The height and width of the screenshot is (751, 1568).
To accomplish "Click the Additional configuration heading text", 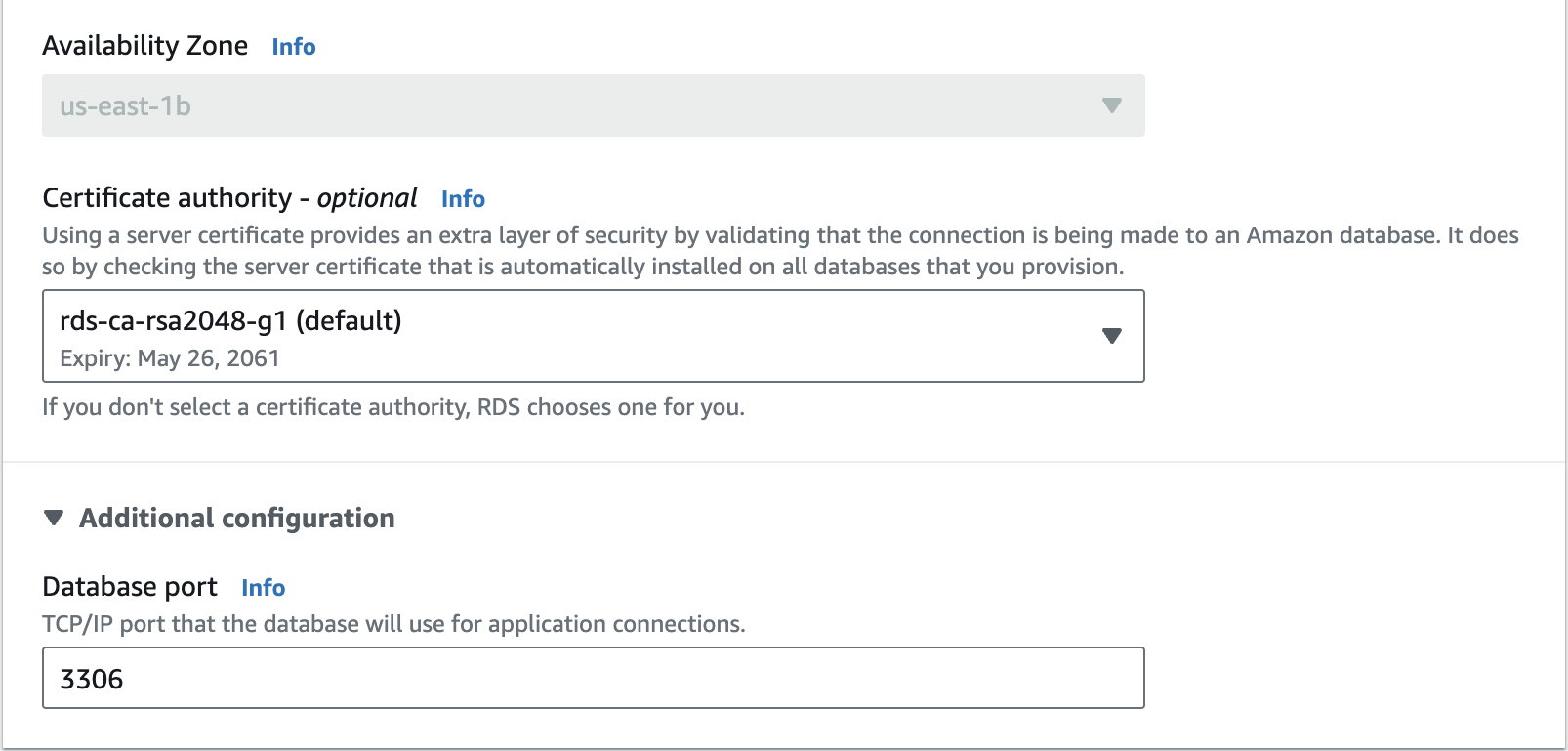I will coord(237,518).
